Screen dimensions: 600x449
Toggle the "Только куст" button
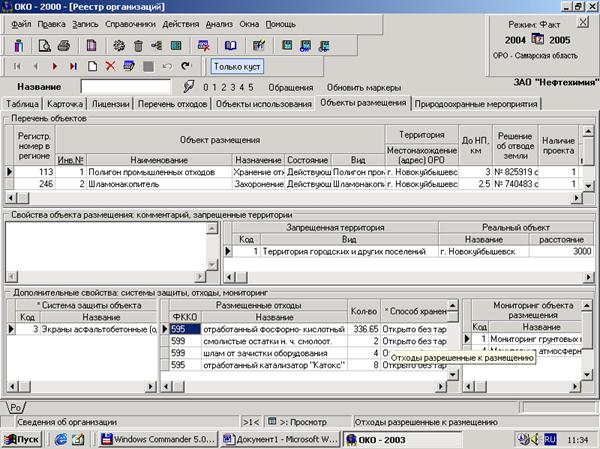[237, 67]
